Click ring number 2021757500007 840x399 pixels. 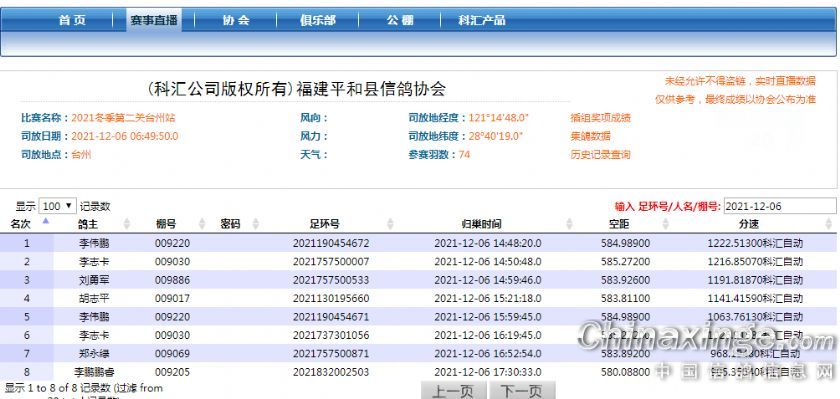(331, 261)
